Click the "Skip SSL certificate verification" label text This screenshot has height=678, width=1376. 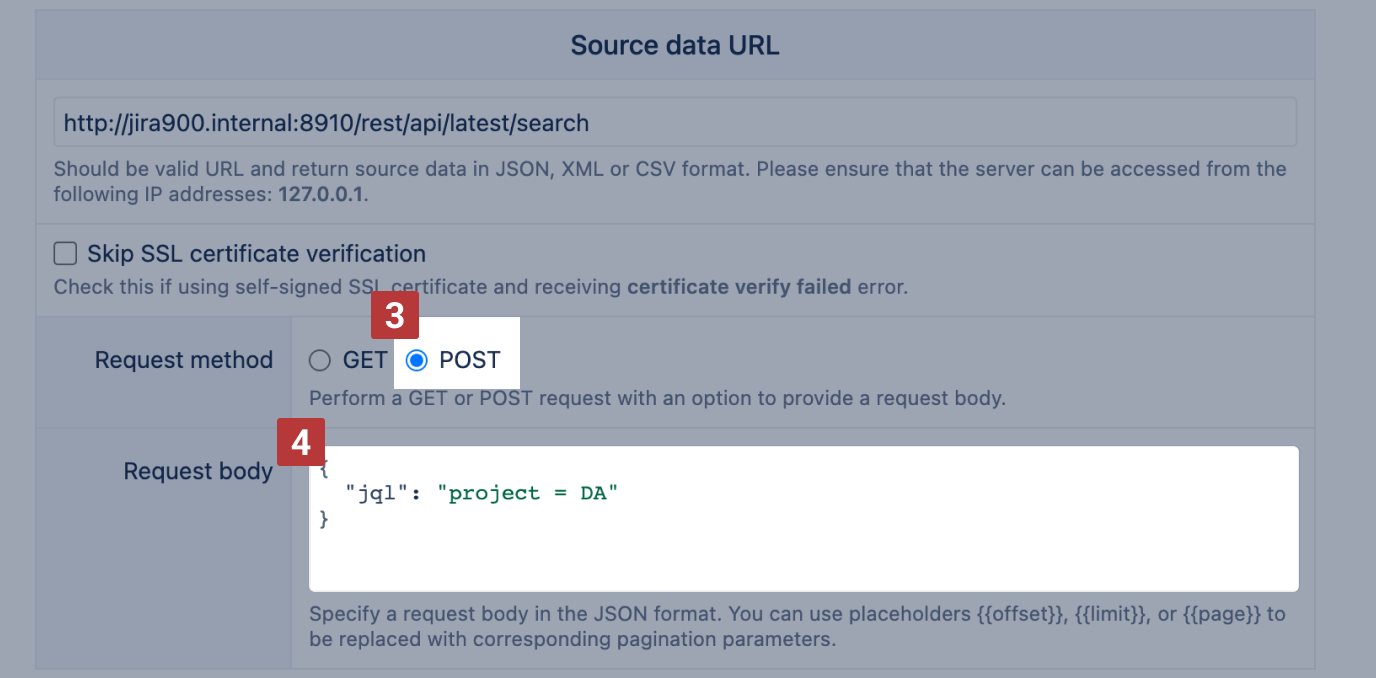[256, 253]
